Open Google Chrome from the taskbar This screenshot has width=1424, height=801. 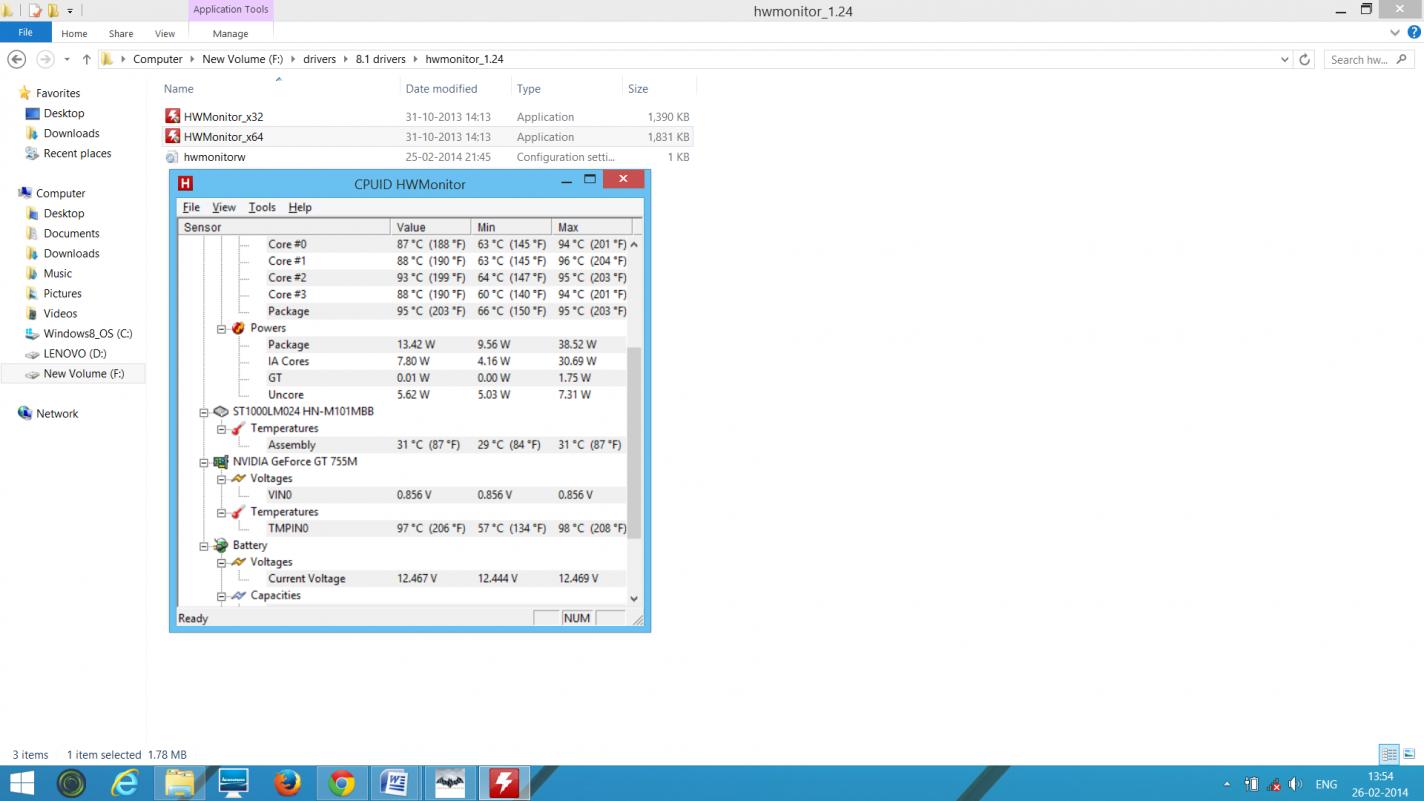click(x=341, y=783)
